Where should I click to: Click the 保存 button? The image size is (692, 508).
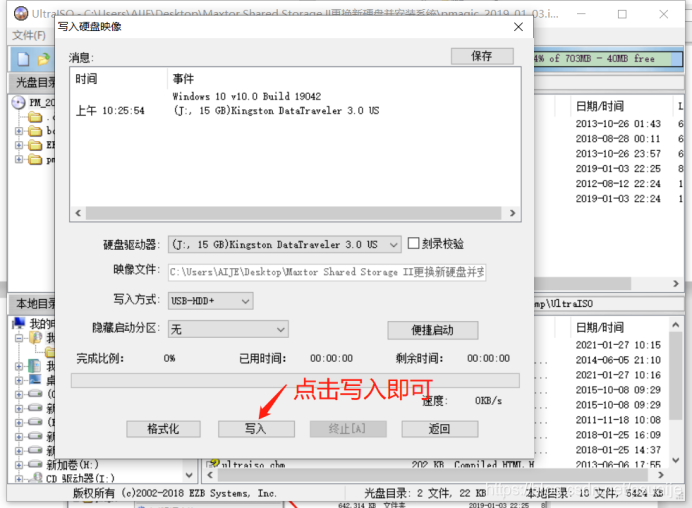tap(482, 56)
